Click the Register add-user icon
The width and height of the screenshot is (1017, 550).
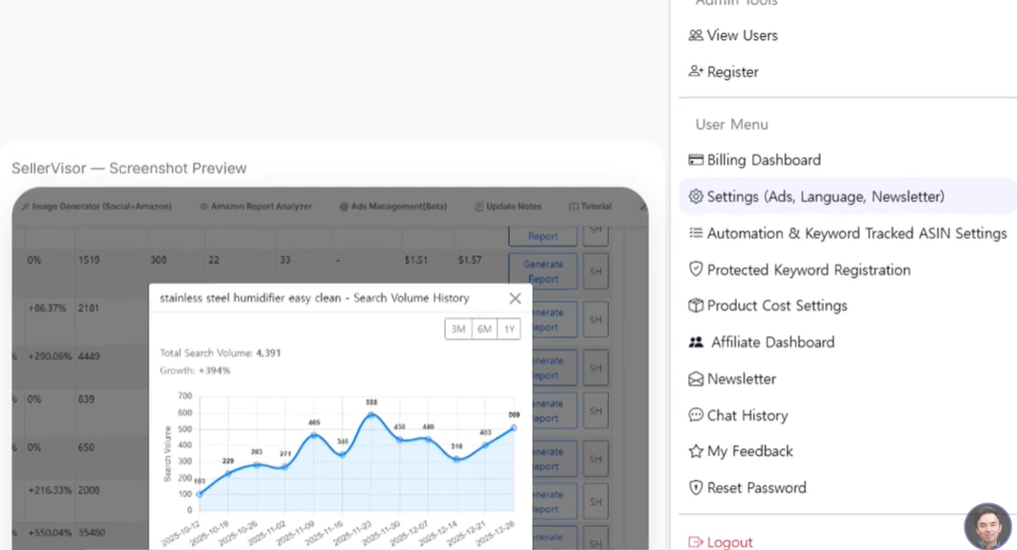(x=695, y=71)
